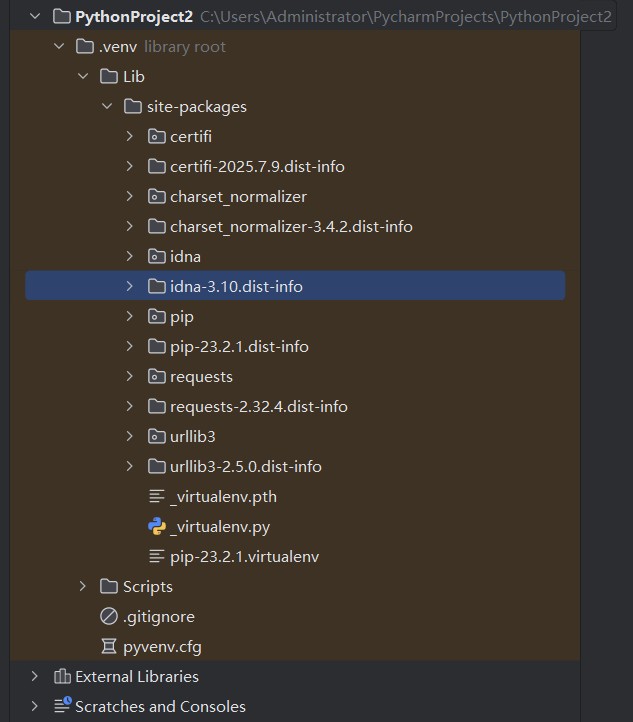Image resolution: width=633 pixels, height=722 pixels.
Task: Click the project path C:\Users\Administrator text
Action: 406,17
